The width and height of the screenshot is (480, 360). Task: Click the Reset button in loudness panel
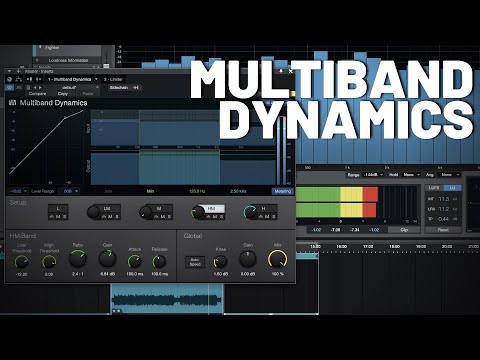(x=443, y=230)
